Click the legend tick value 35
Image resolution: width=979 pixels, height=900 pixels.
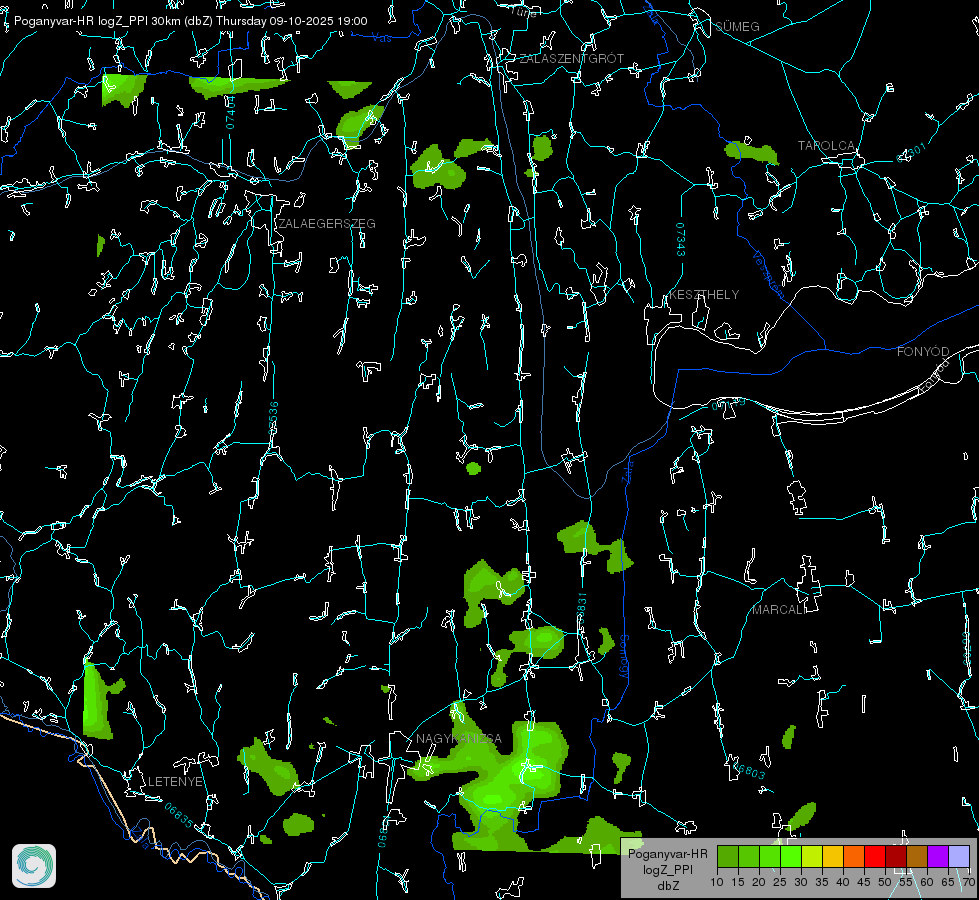tap(822, 882)
